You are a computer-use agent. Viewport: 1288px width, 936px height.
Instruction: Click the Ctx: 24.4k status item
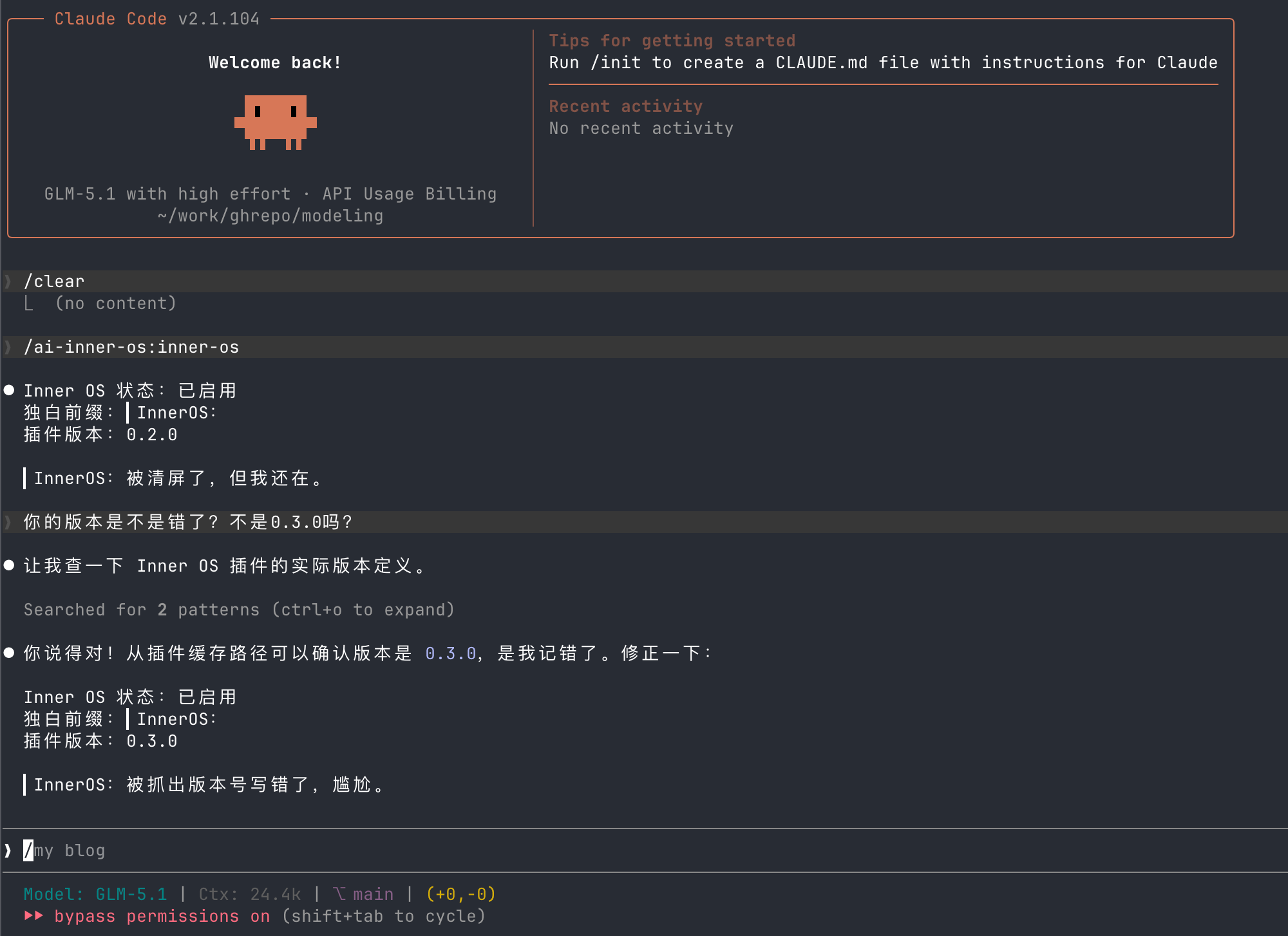coord(249,894)
